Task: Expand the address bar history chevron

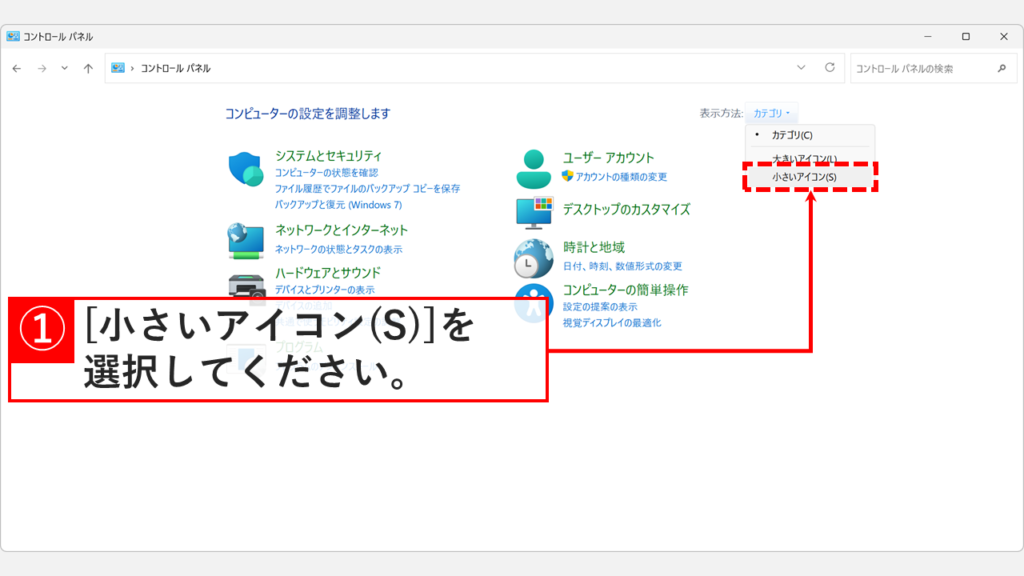Action: coord(801,68)
